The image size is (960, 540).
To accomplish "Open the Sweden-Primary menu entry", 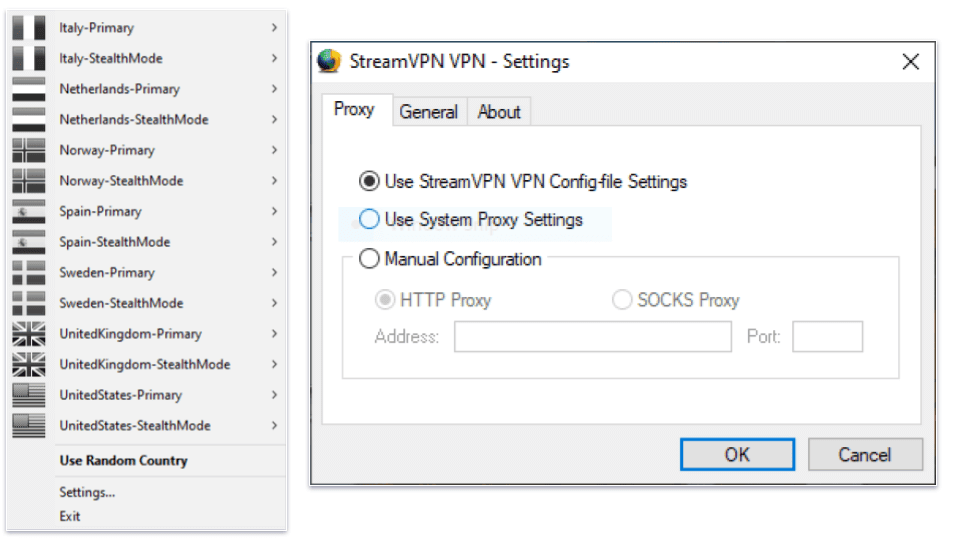I will [x=147, y=272].
